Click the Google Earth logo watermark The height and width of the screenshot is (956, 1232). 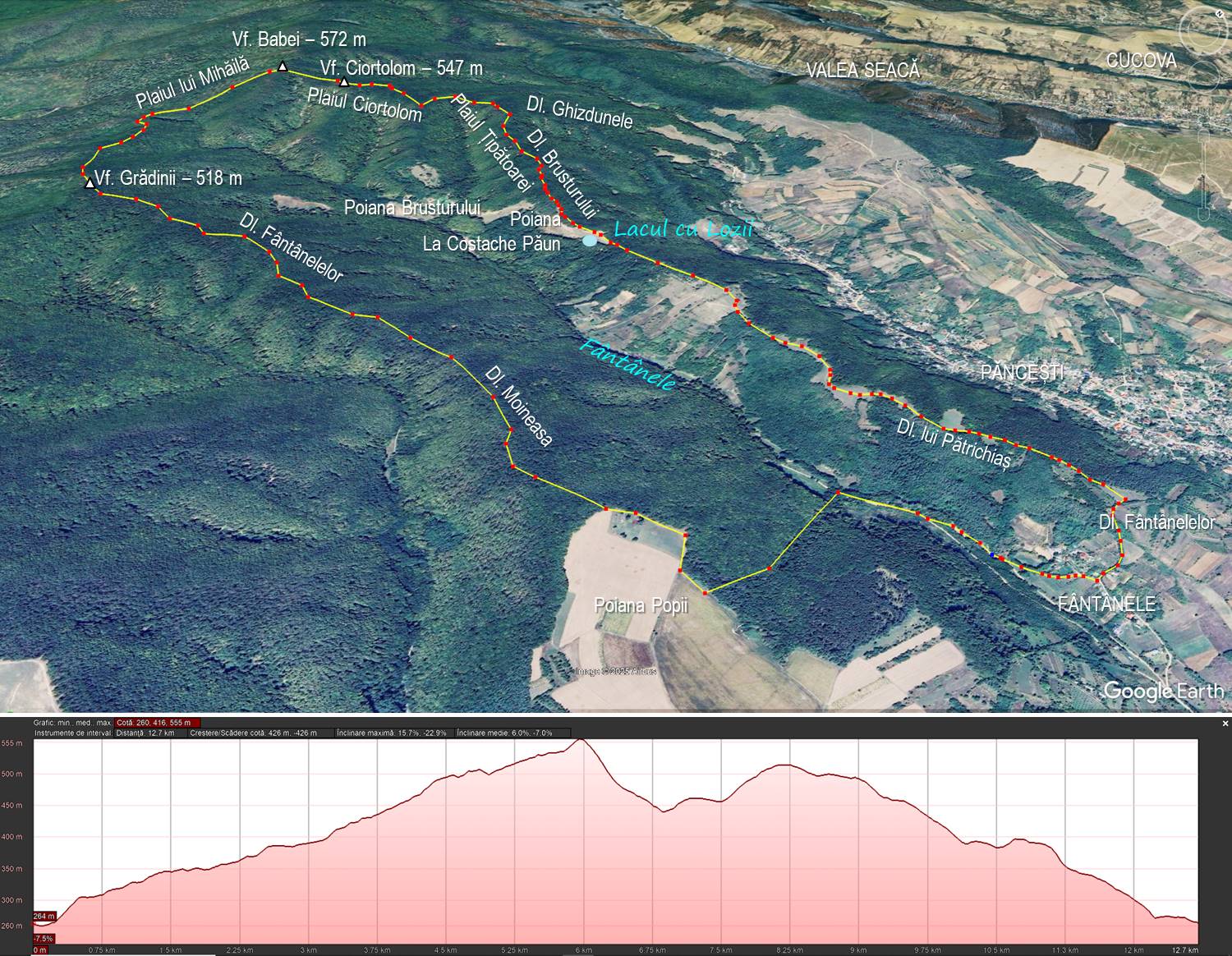[x=1163, y=691]
